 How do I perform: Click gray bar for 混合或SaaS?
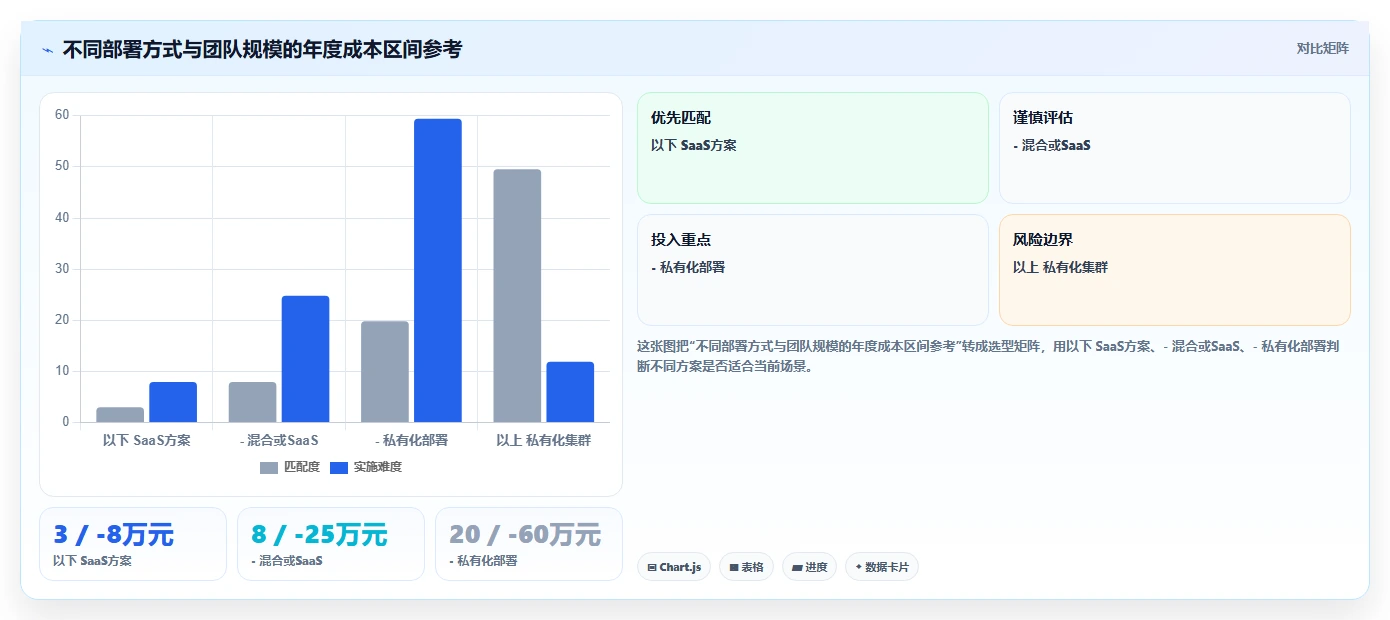tap(252, 402)
